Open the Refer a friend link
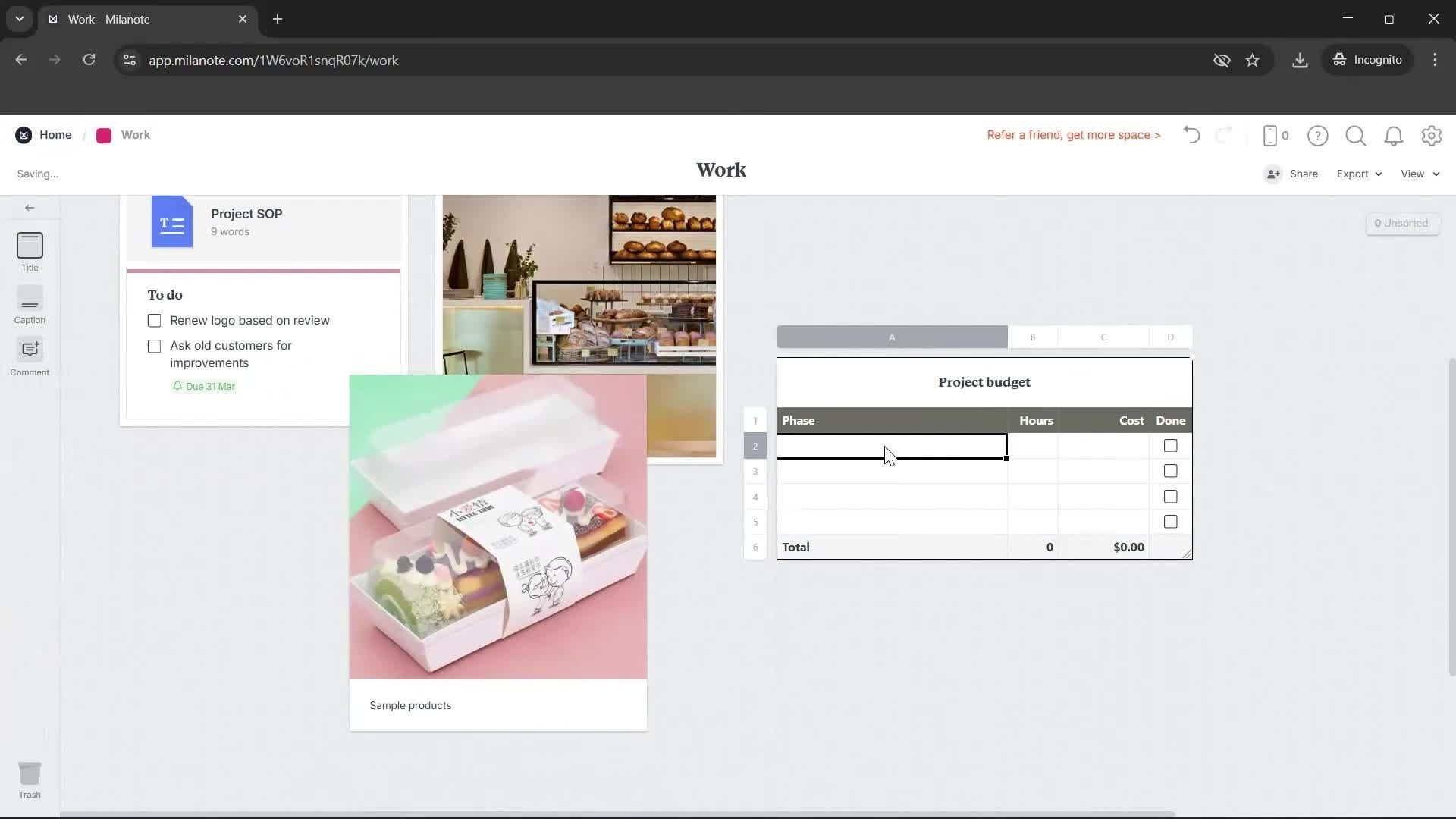The image size is (1456, 819). (x=1073, y=135)
